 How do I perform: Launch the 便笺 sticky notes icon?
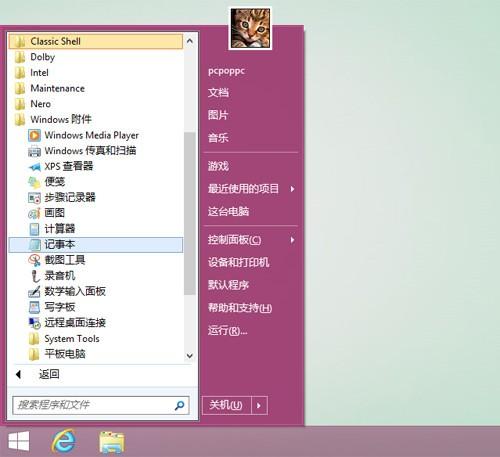click(34, 182)
